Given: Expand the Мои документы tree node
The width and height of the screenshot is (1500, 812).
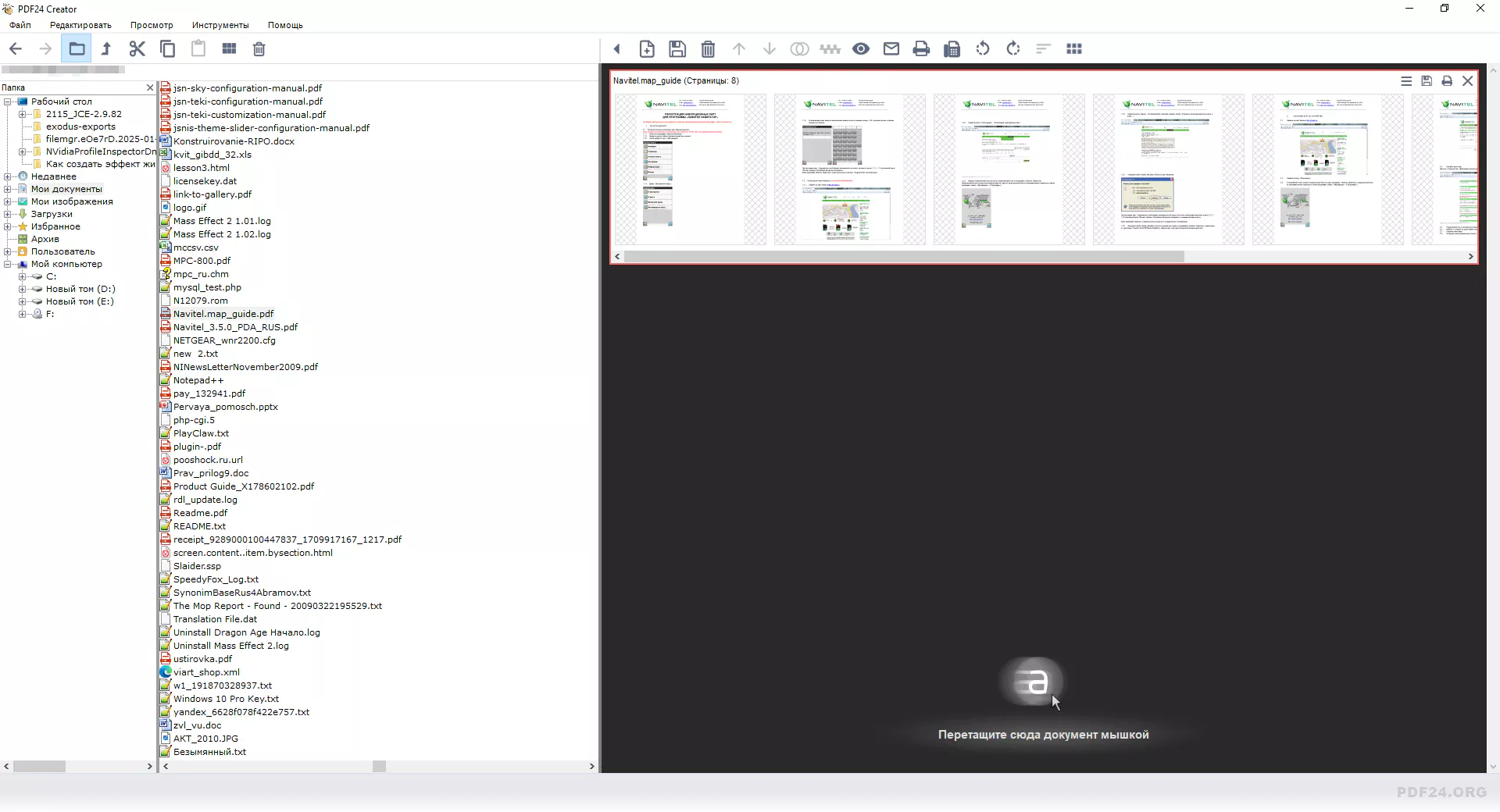Looking at the screenshot, I should coord(8,189).
